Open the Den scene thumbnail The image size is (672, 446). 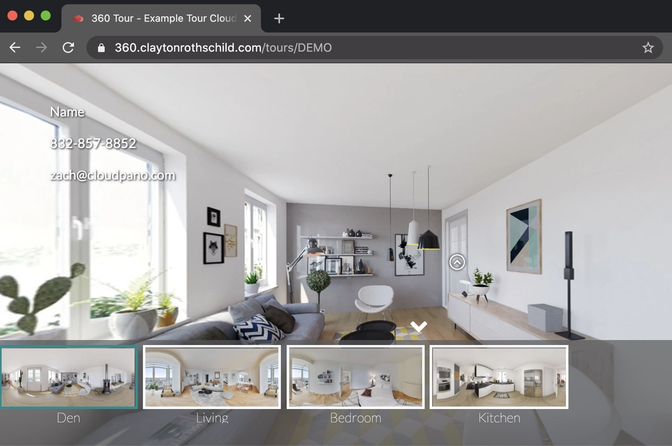tap(69, 377)
